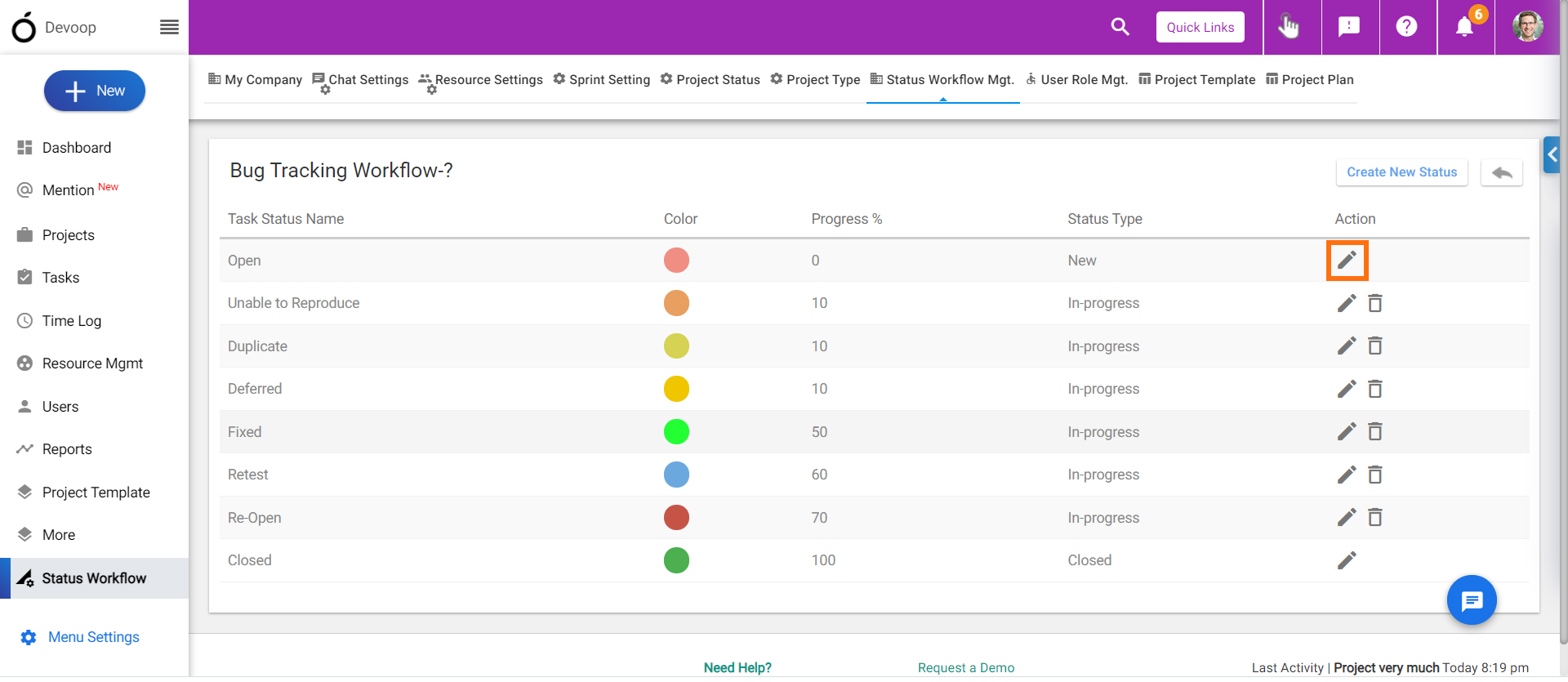Screen dimensions: 1568x682
Task: Click the search magnifier icon
Action: 1120,27
